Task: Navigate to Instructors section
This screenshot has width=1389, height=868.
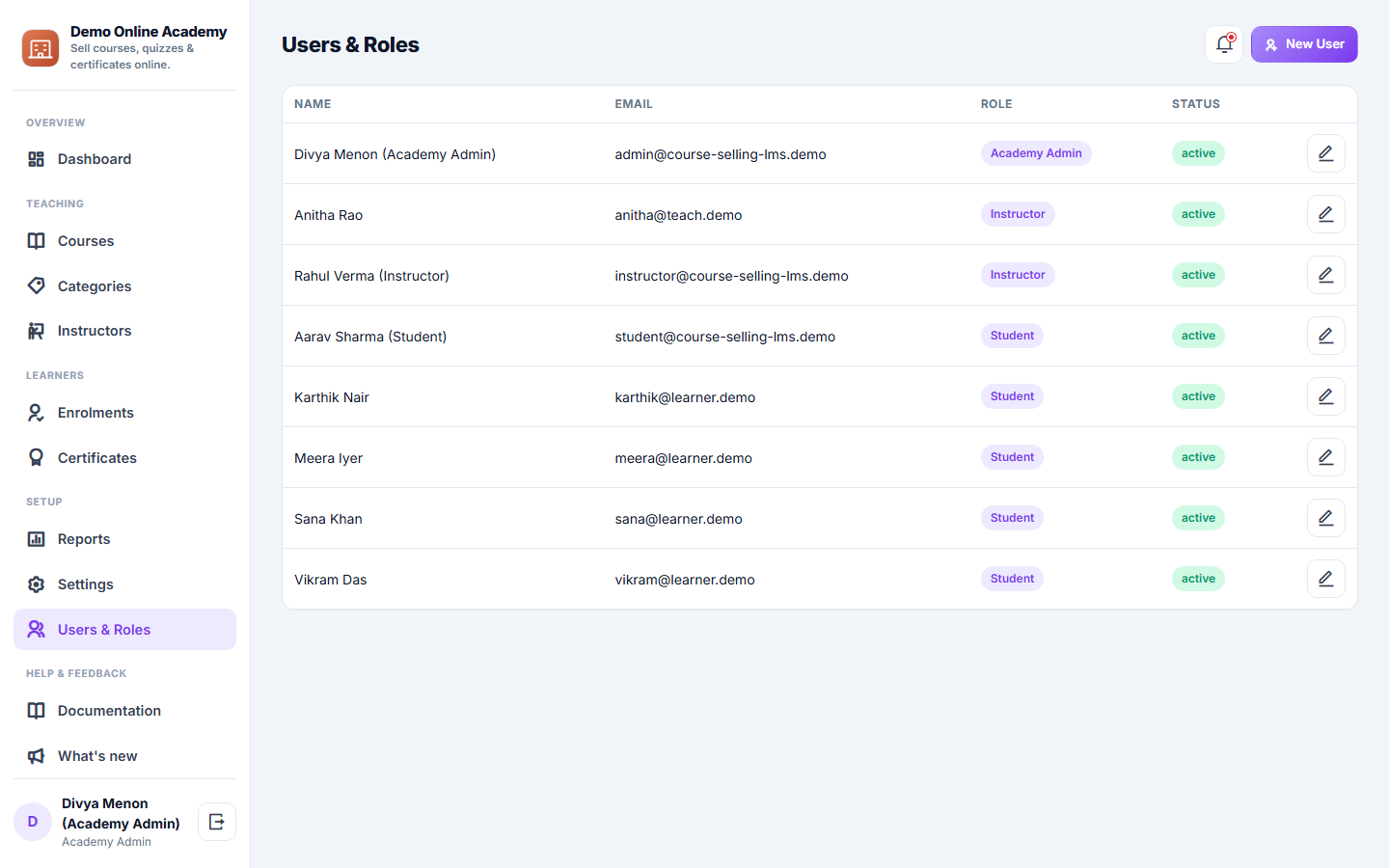Action: point(124,331)
